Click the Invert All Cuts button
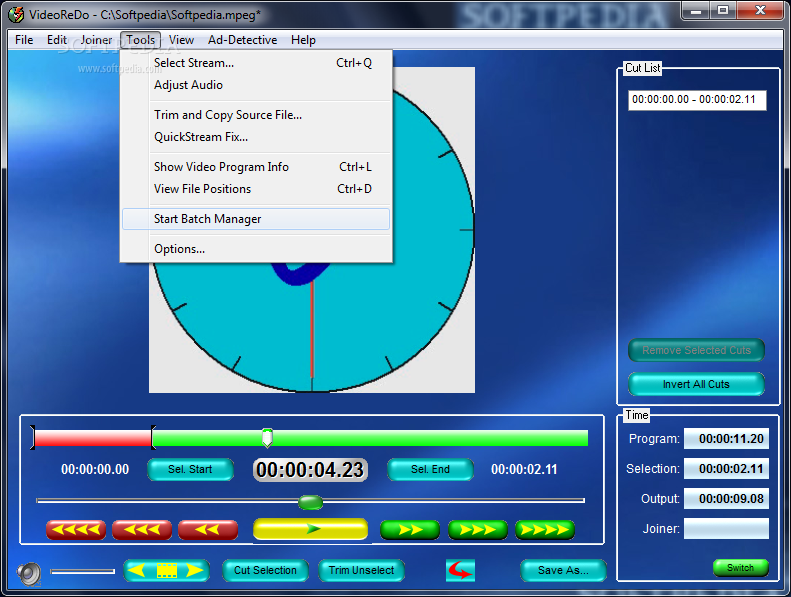Viewport: 791px width, 597px height. 696,384
